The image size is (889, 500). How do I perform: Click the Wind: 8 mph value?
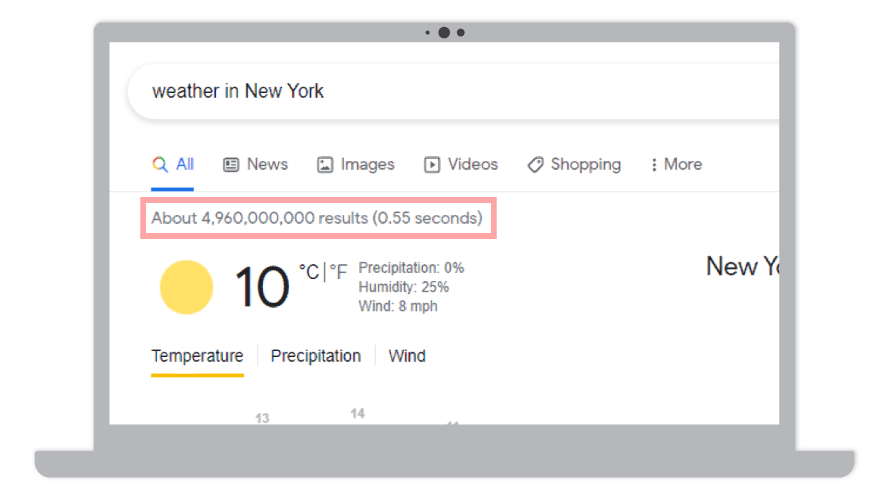click(398, 306)
